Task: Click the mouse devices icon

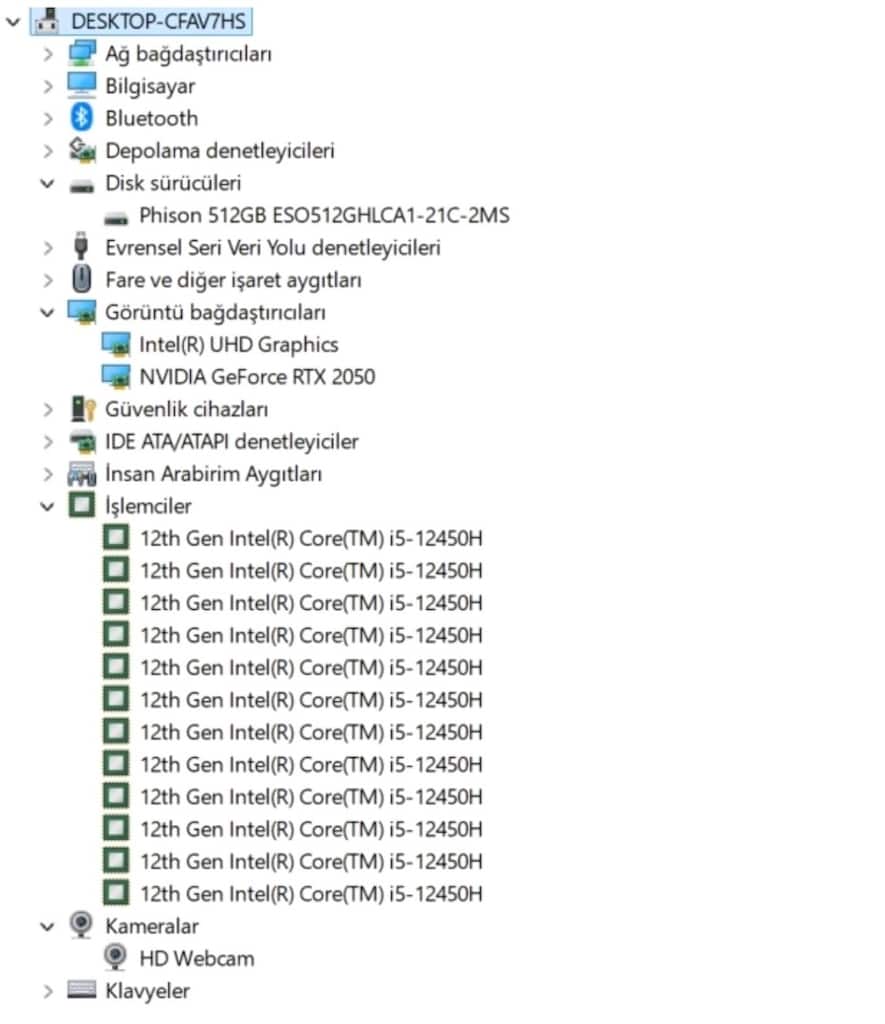Action: click(82, 280)
